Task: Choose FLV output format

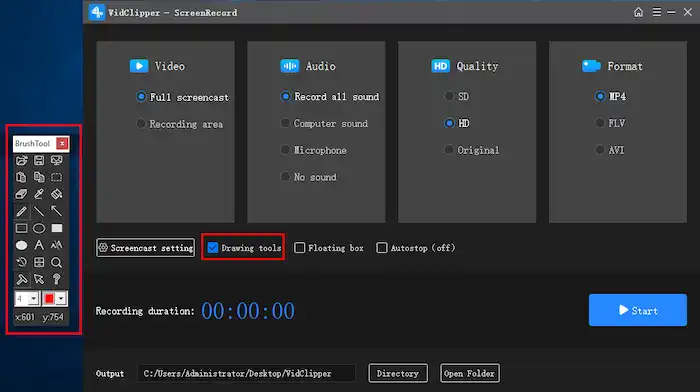Action: coord(610,123)
